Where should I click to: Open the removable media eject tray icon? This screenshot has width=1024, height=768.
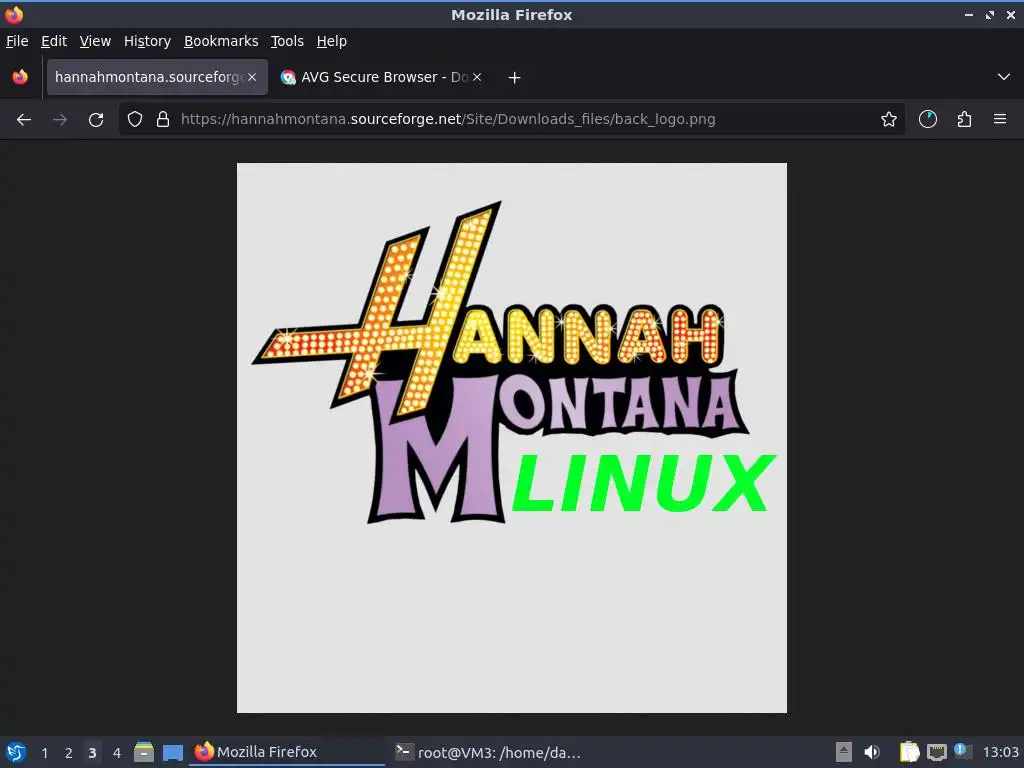tap(844, 752)
